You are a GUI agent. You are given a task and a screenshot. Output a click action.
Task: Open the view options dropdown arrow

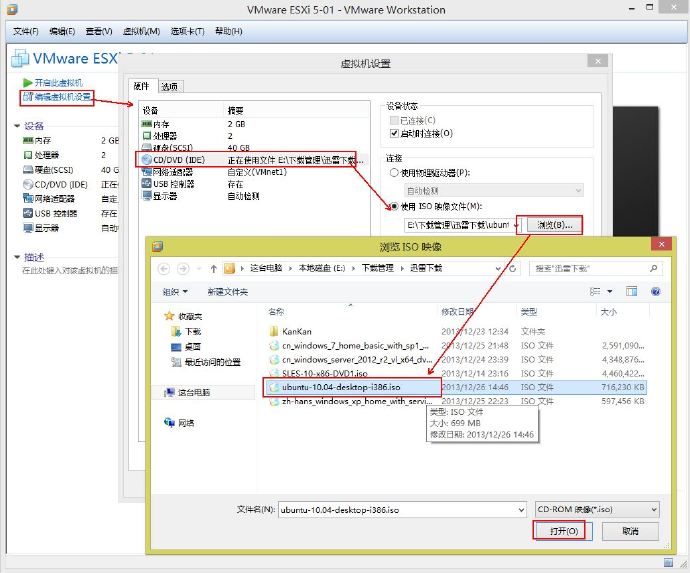(610, 291)
